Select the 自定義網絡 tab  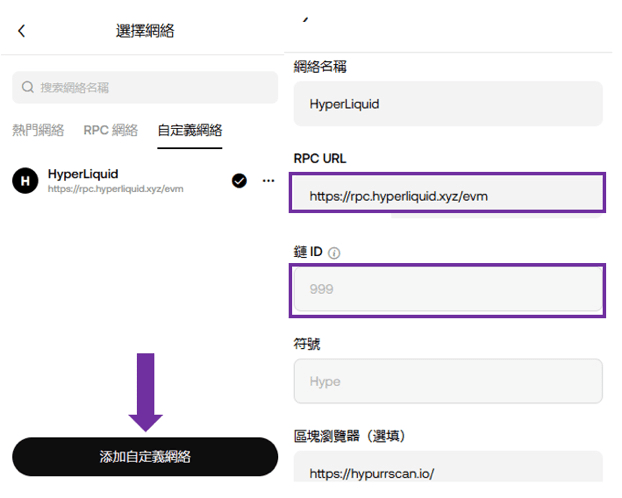coord(190,130)
